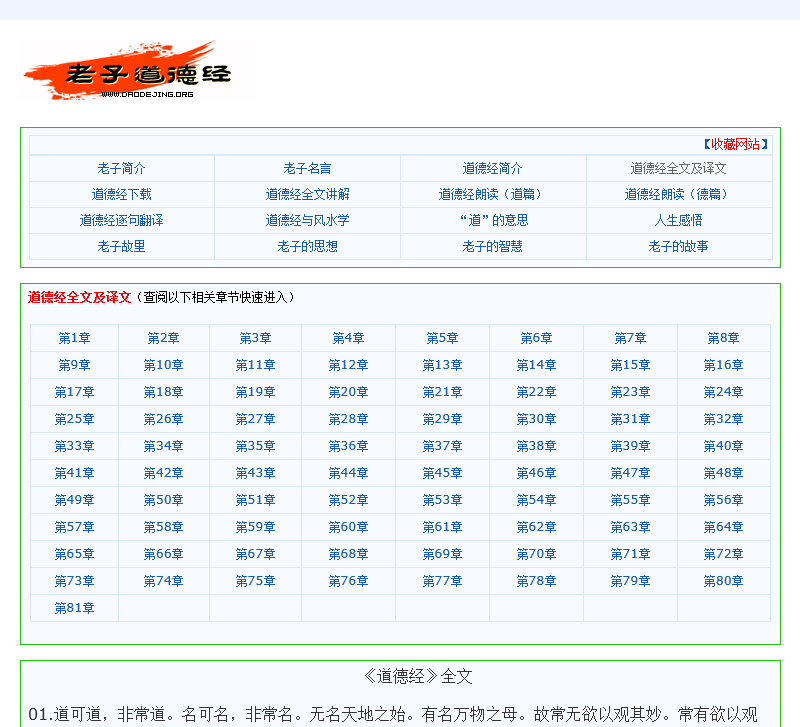Go to 第24章
Viewport: 800px width, 727px height.
pos(723,392)
